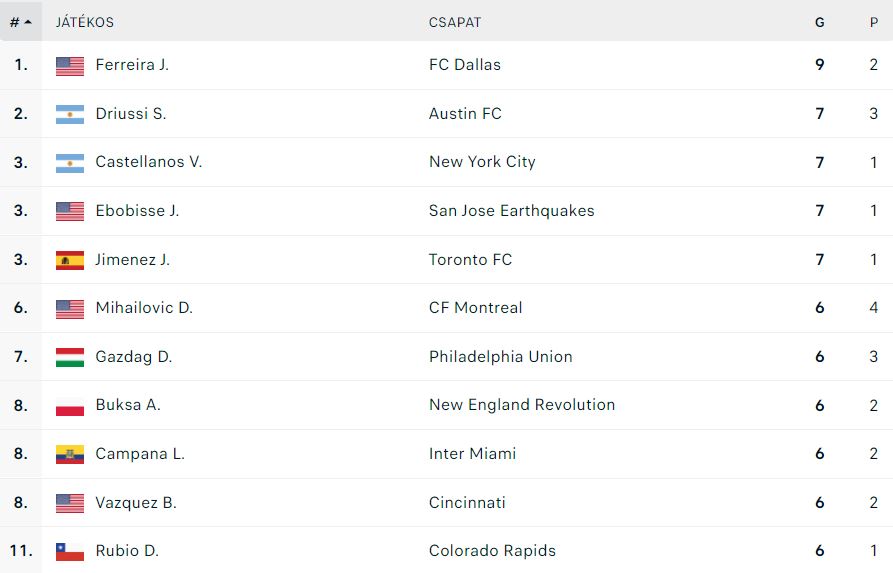The height and width of the screenshot is (573, 893).
Task: Click the Argentina flag beside Driussi S.
Action: coord(69,114)
